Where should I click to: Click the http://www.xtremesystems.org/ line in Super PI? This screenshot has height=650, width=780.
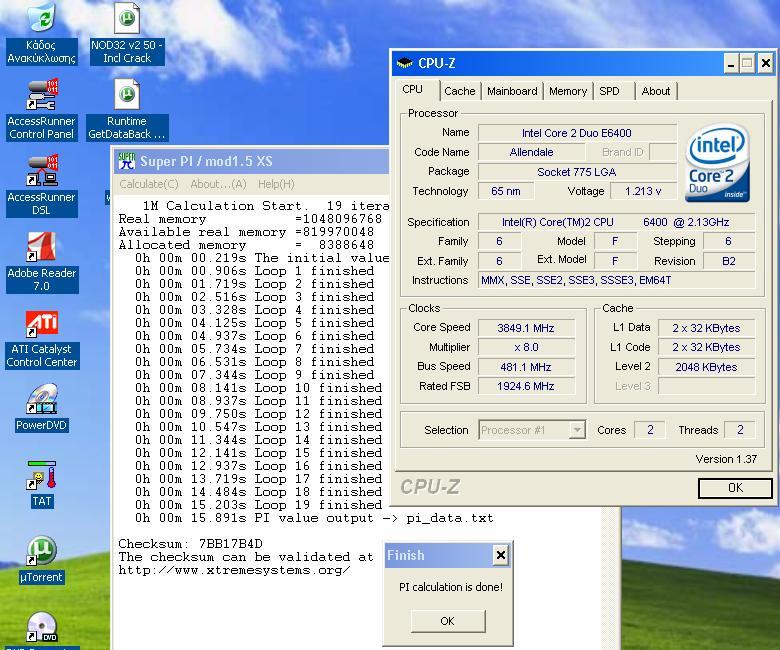click(234, 570)
